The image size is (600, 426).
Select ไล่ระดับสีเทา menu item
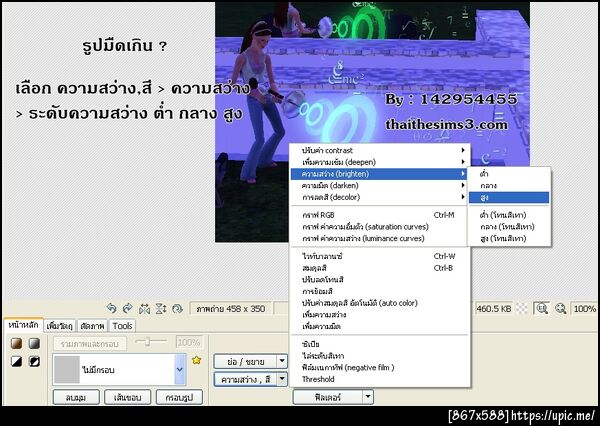click(379, 356)
